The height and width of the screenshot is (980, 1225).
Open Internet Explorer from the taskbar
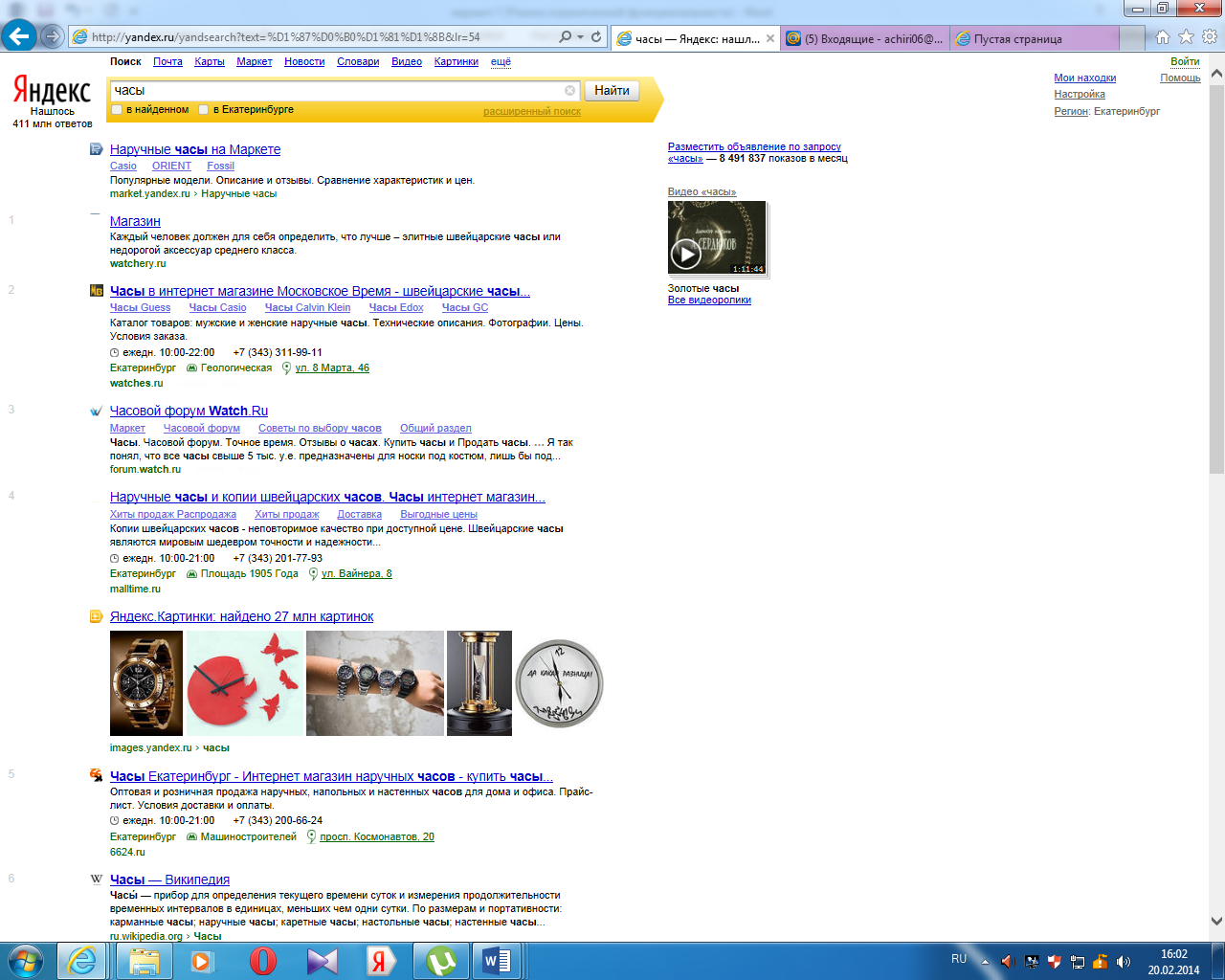pyautogui.click(x=82, y=960)
